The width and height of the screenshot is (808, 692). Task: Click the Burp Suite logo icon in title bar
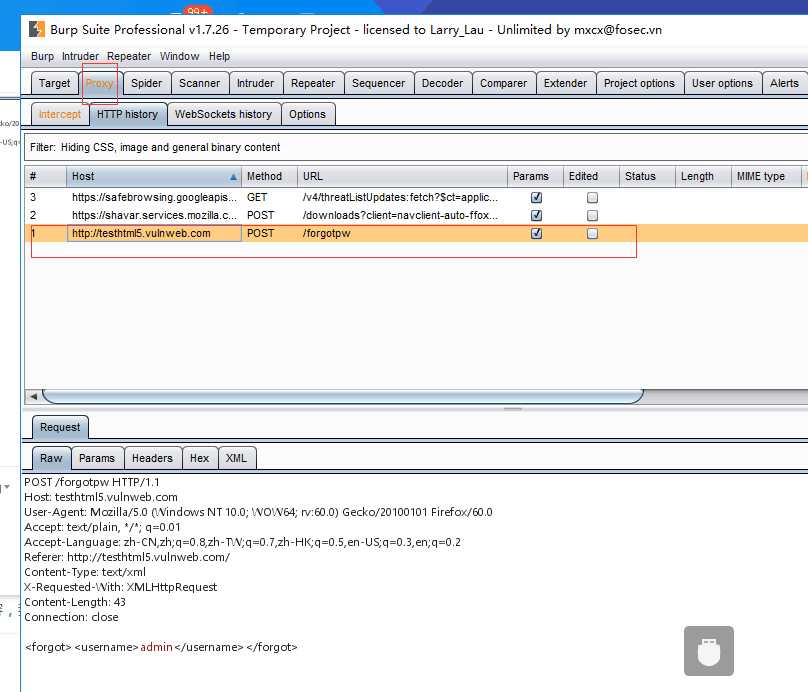[37, 29]
